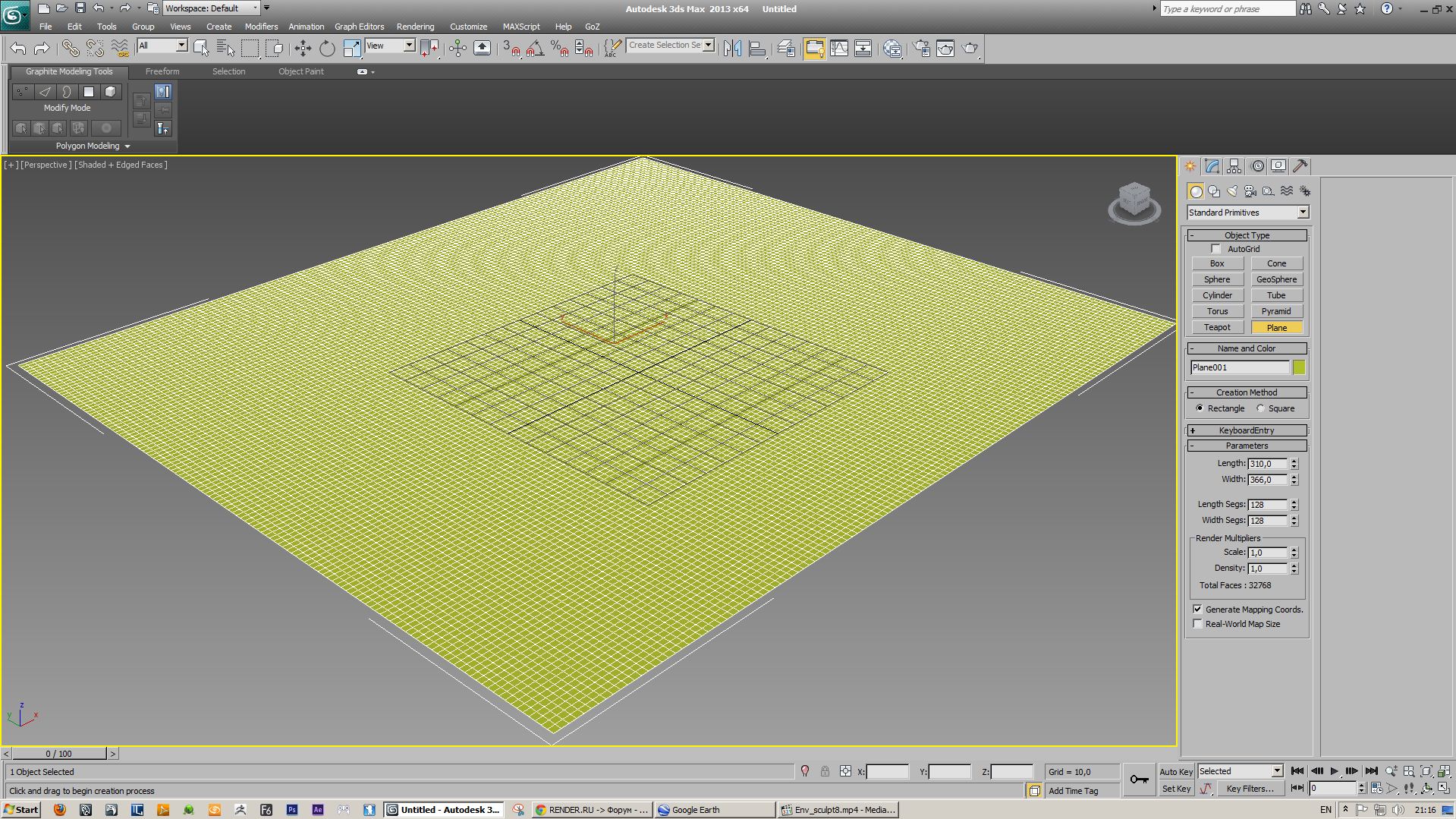Click the Auto Key button
The width and height of the screenshot is (1456, 819).
[x=1176, y=771]
